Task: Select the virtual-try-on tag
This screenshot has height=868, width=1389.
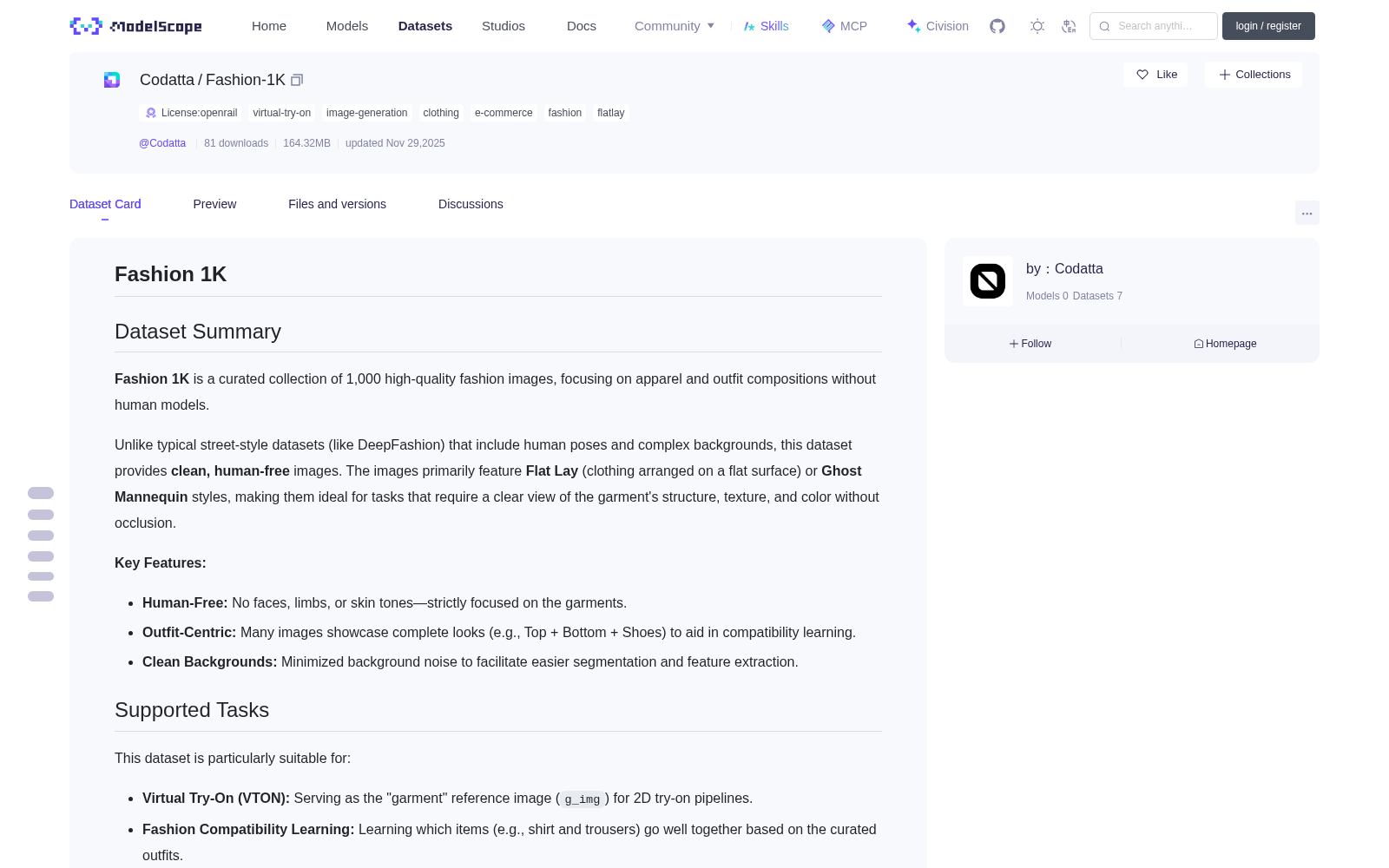Action: click(x=282, y=113)
